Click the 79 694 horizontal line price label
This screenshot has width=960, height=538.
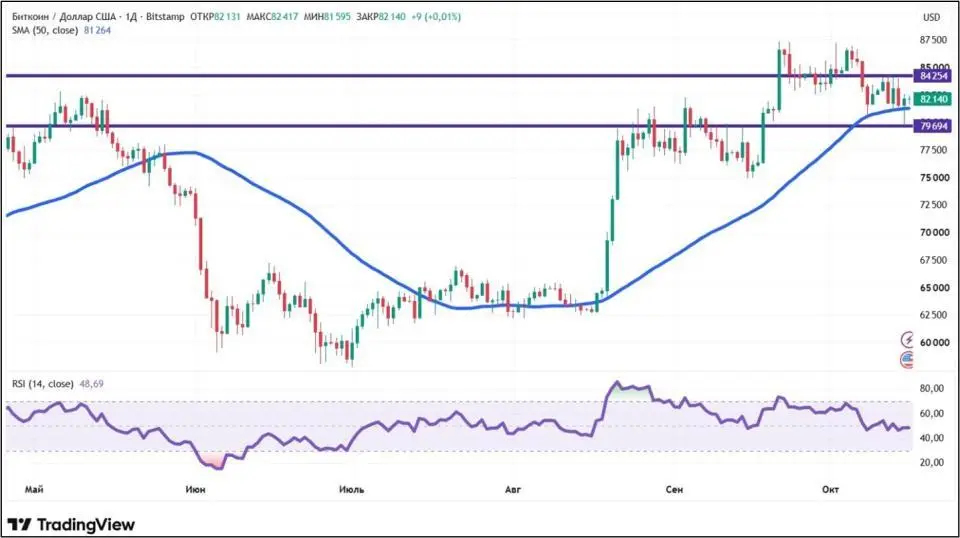(x=933, y=126)
